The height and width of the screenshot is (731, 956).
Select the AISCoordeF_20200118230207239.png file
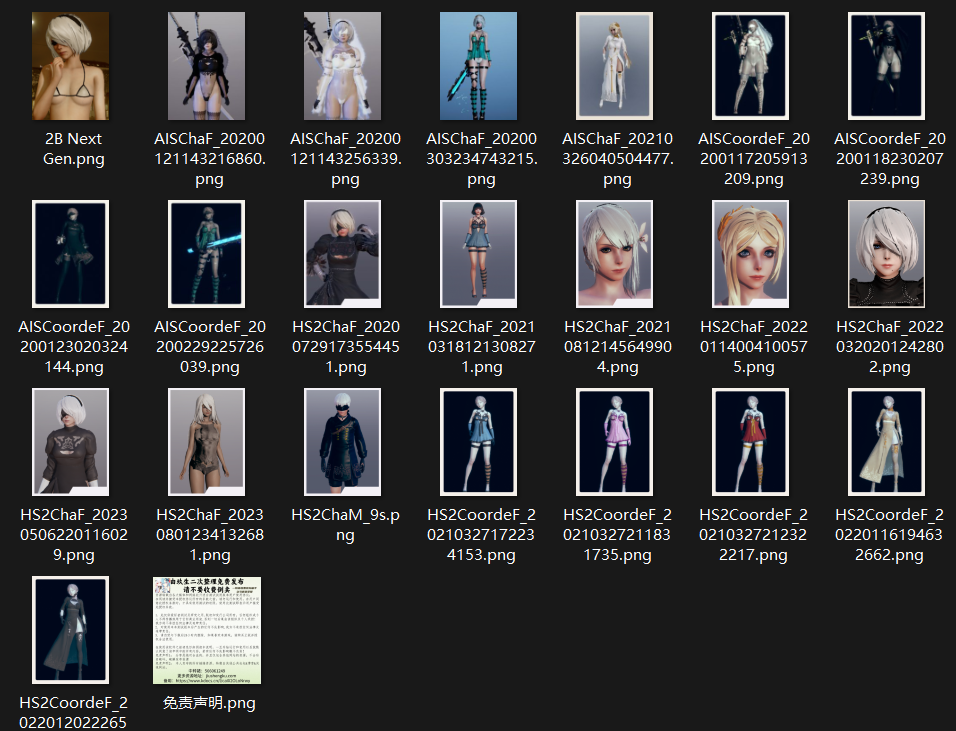[x=887, y=66]
